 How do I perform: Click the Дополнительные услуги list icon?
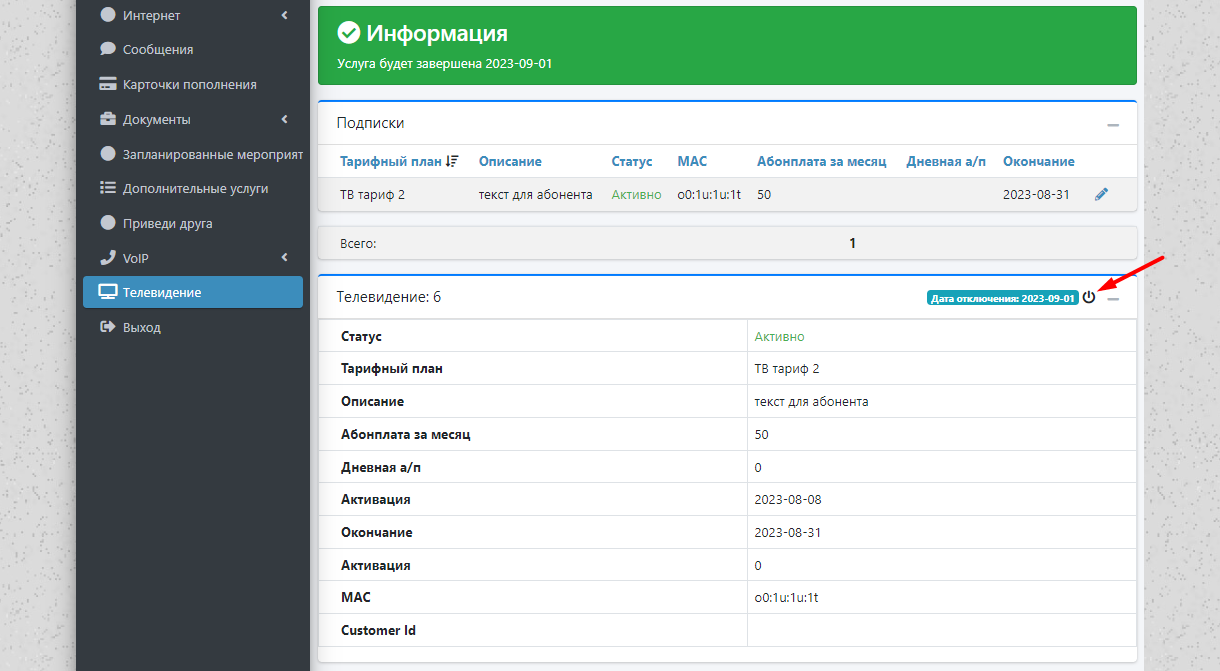(x=108, y=188)
